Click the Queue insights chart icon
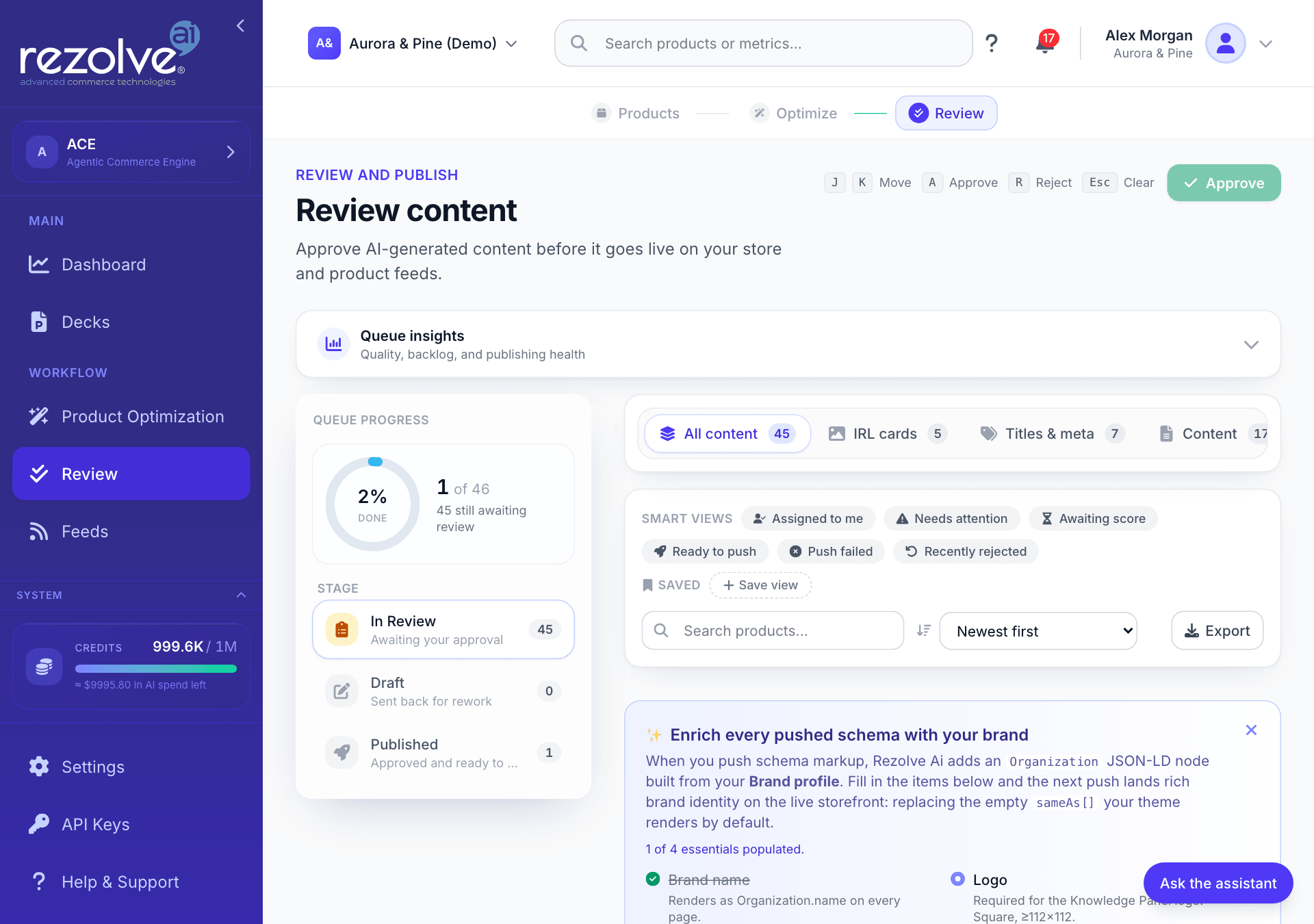 click(x=334, y=344)
